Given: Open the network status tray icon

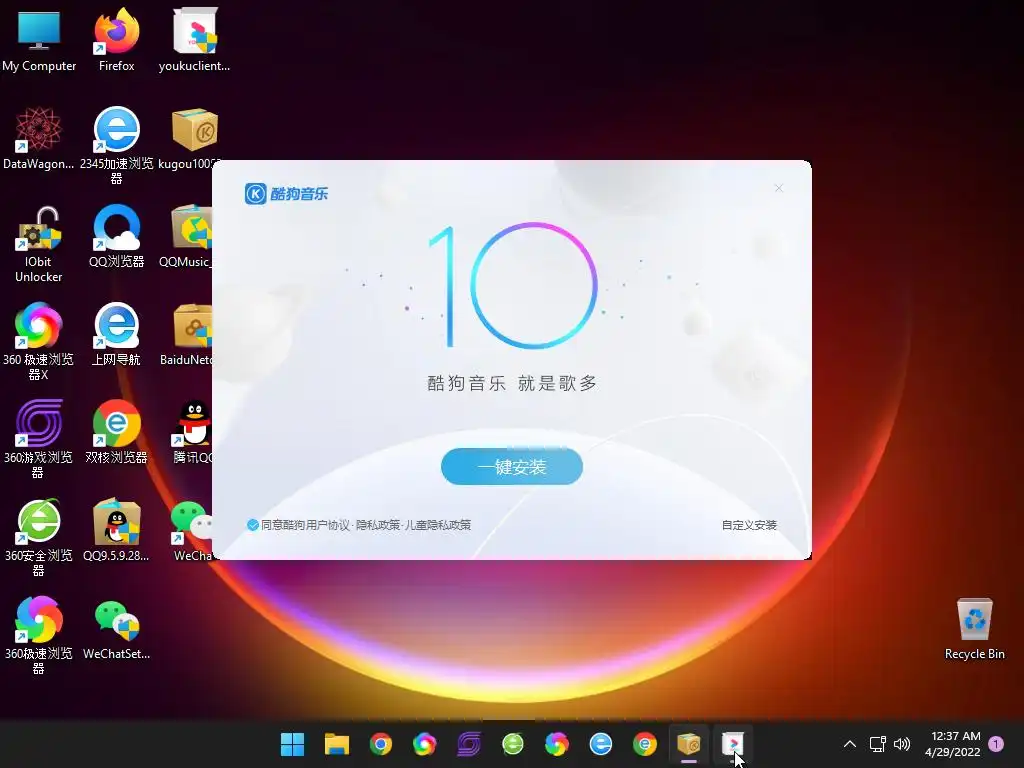Looking at the screenshot, I should coord(878,744).
